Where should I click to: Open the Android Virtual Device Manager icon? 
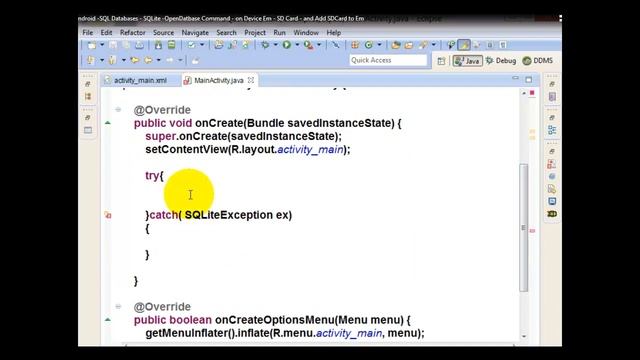[171, 45]
